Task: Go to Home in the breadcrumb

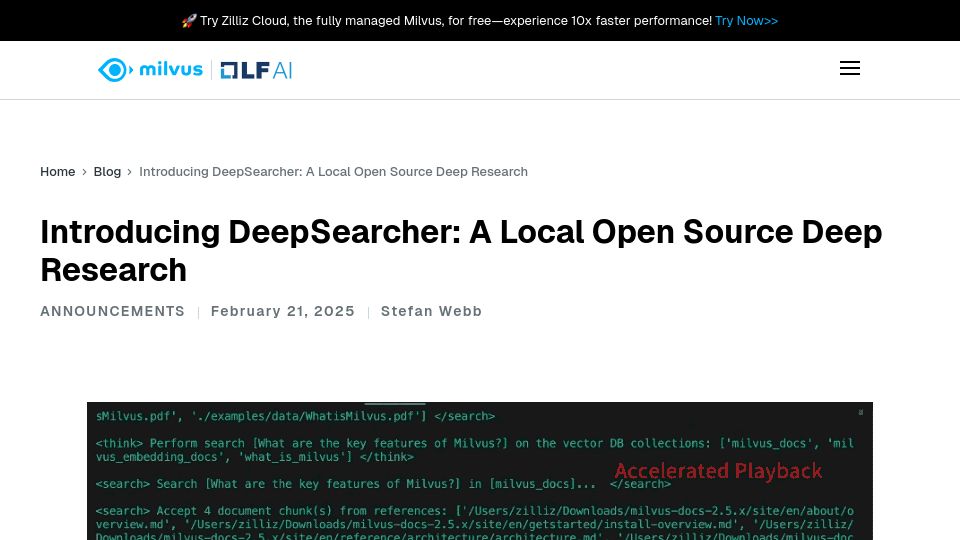Action: 58,171
